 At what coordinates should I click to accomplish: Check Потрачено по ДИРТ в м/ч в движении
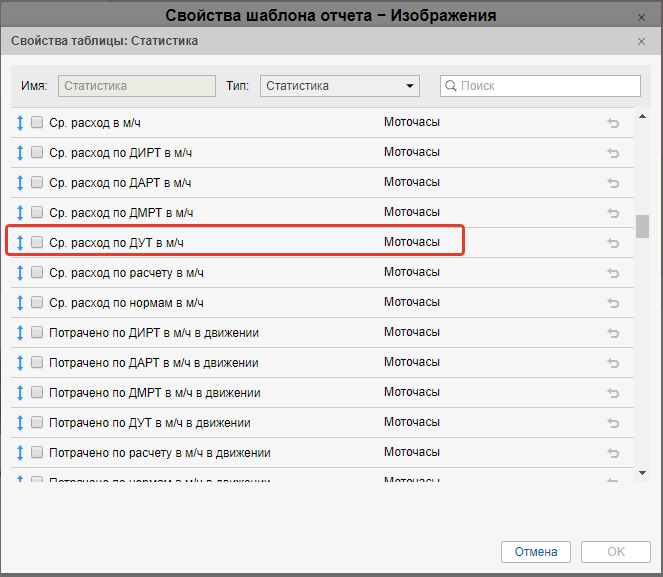coord(37,332)
